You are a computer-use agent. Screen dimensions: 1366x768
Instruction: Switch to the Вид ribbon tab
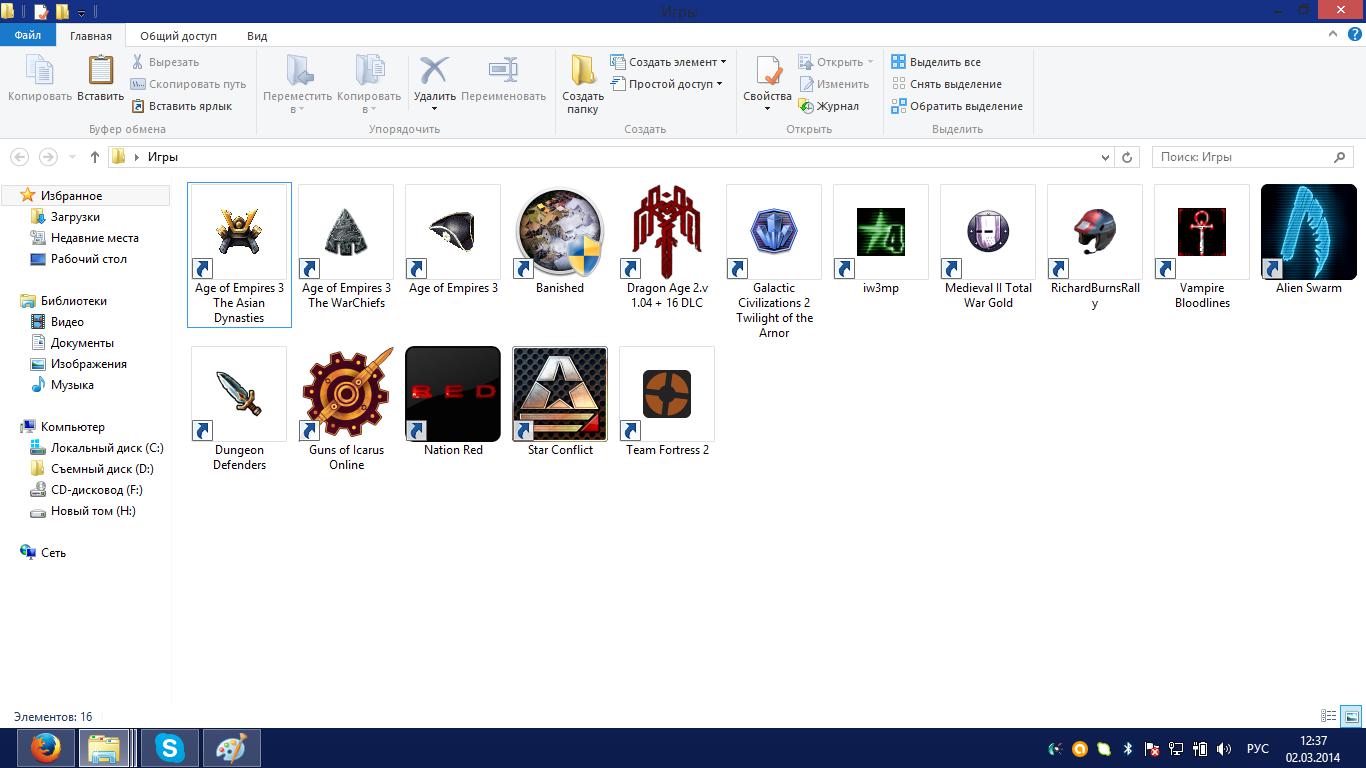point(257,35)
